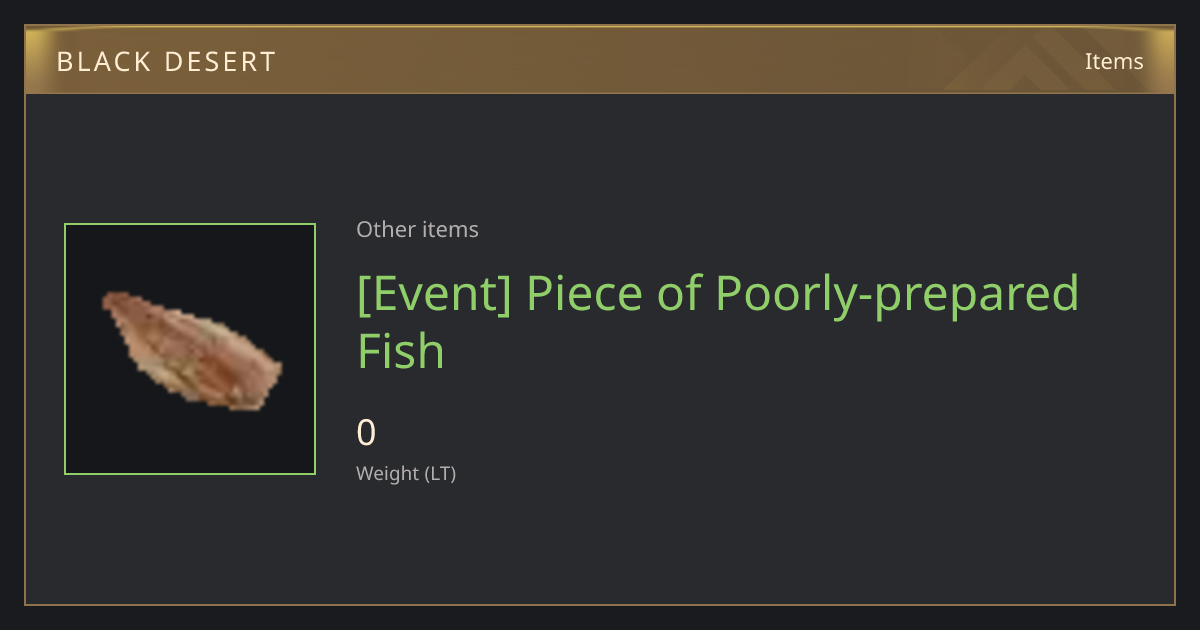This screenshot has width=1200, height=630.
Task: Select the word Poorly-prepared in title
Action: coord(897,296)
